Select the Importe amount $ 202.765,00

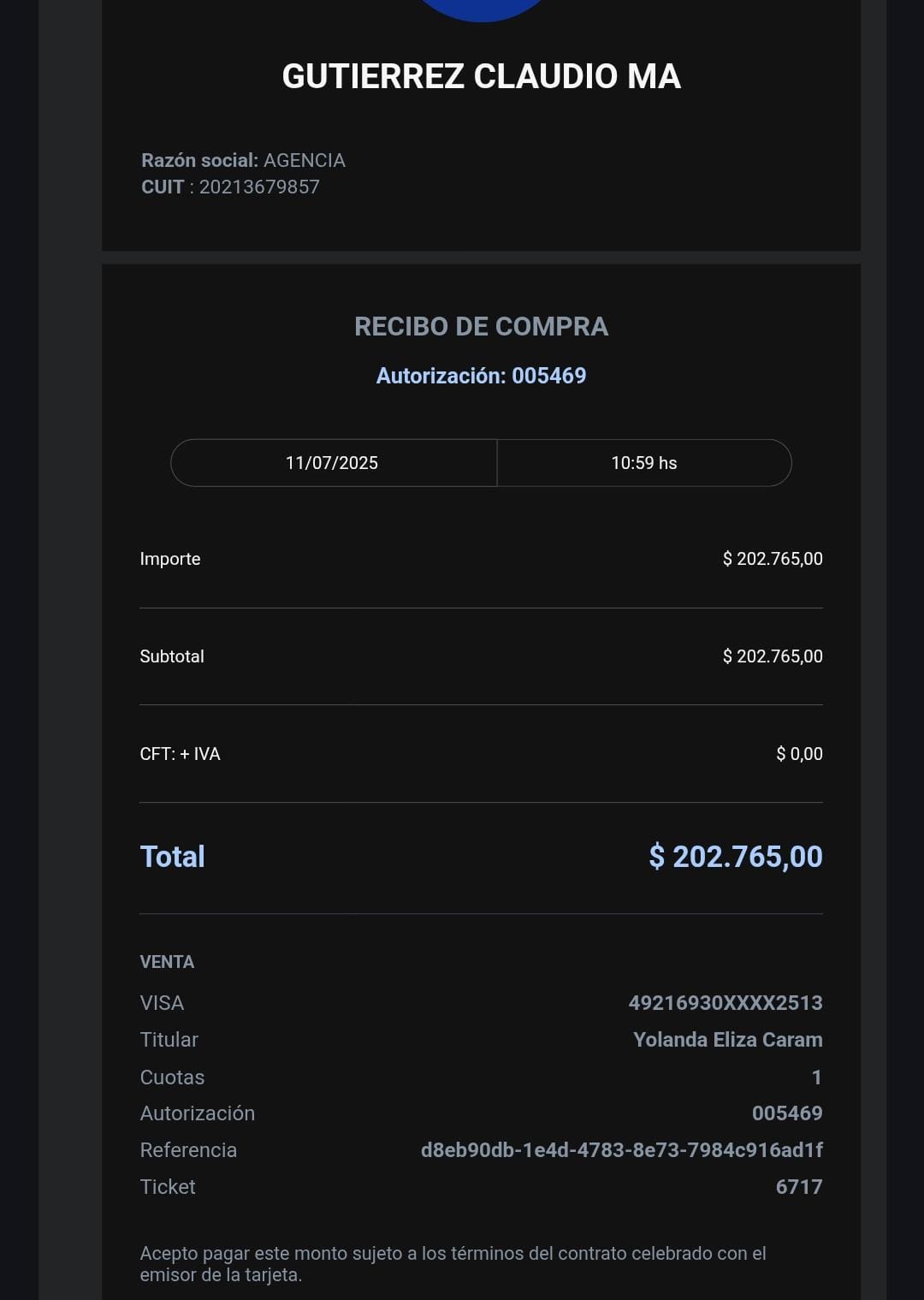pyautogui.click(x=773, y=559)
